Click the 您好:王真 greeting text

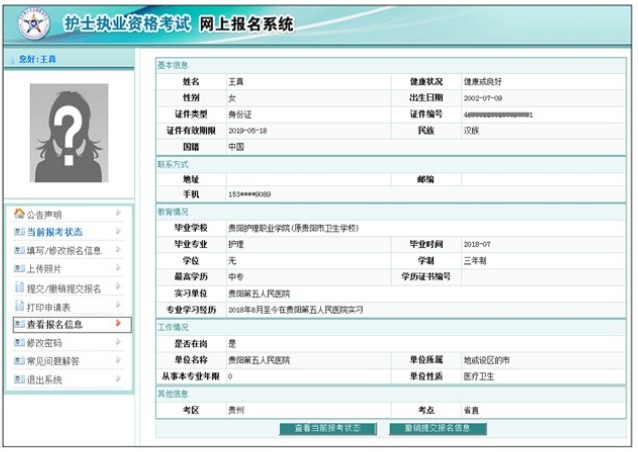click(x=37, y=59)
